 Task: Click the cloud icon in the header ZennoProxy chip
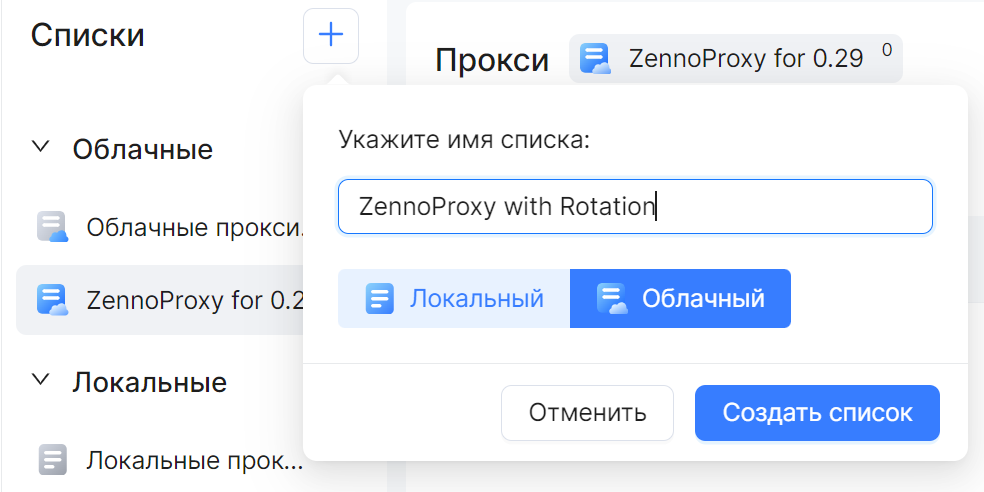pyautogui.click(x=595, y=59)
